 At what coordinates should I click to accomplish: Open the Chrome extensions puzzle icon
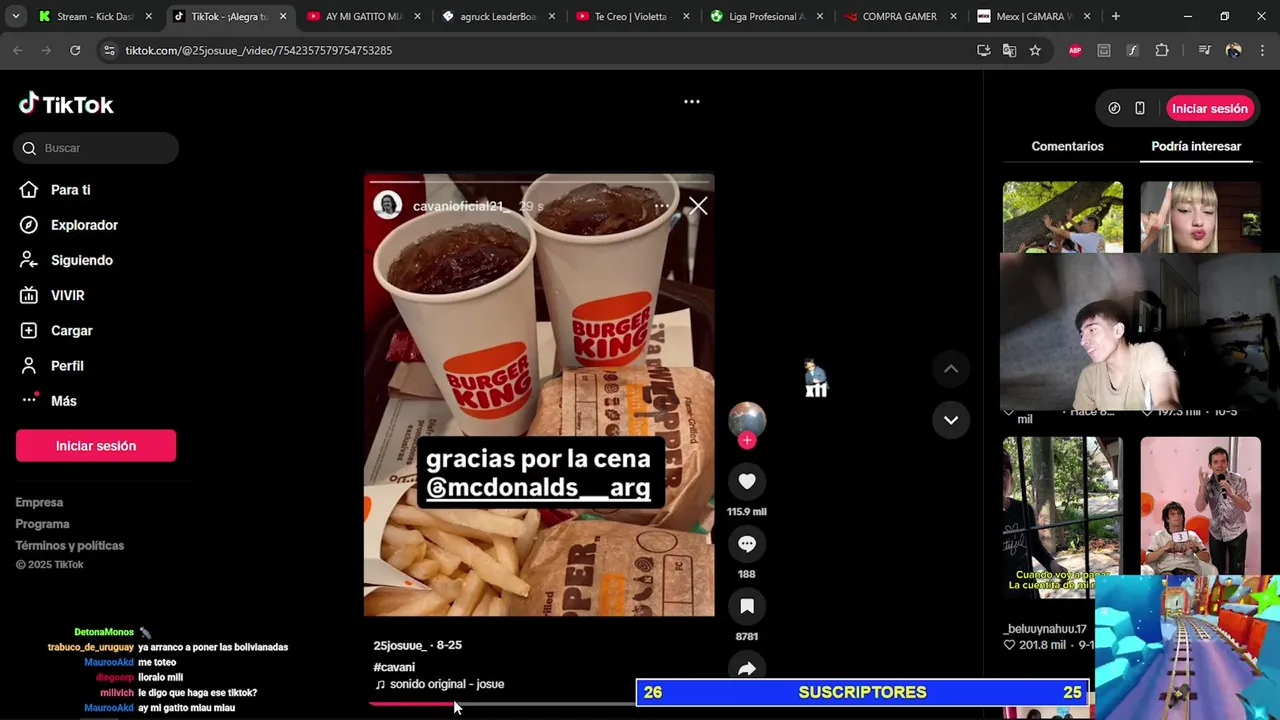tap(1161, 50)
